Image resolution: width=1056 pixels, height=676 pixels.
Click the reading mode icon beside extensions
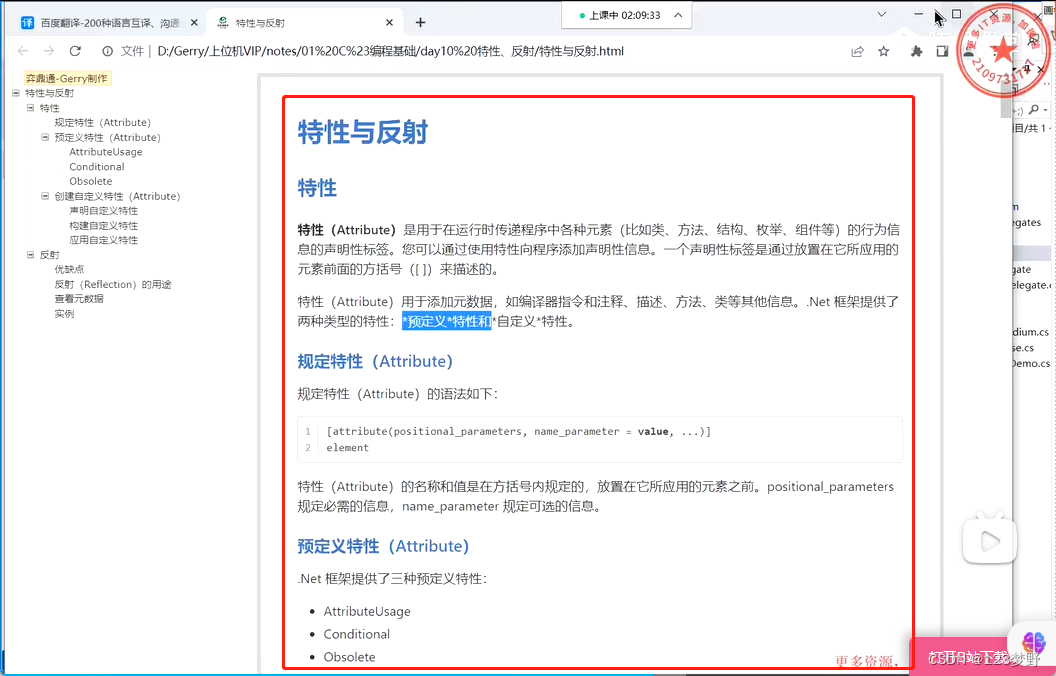point(942,53)
